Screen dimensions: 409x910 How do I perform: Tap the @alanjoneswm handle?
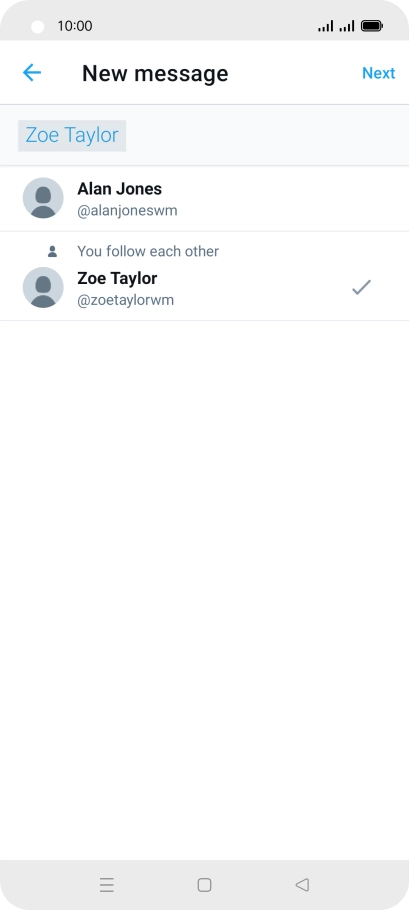click(127, 211)
